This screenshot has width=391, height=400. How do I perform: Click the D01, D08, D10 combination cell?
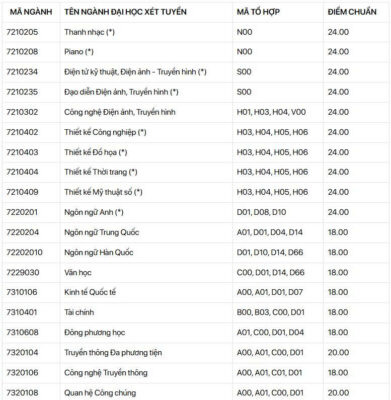point(261,212)
